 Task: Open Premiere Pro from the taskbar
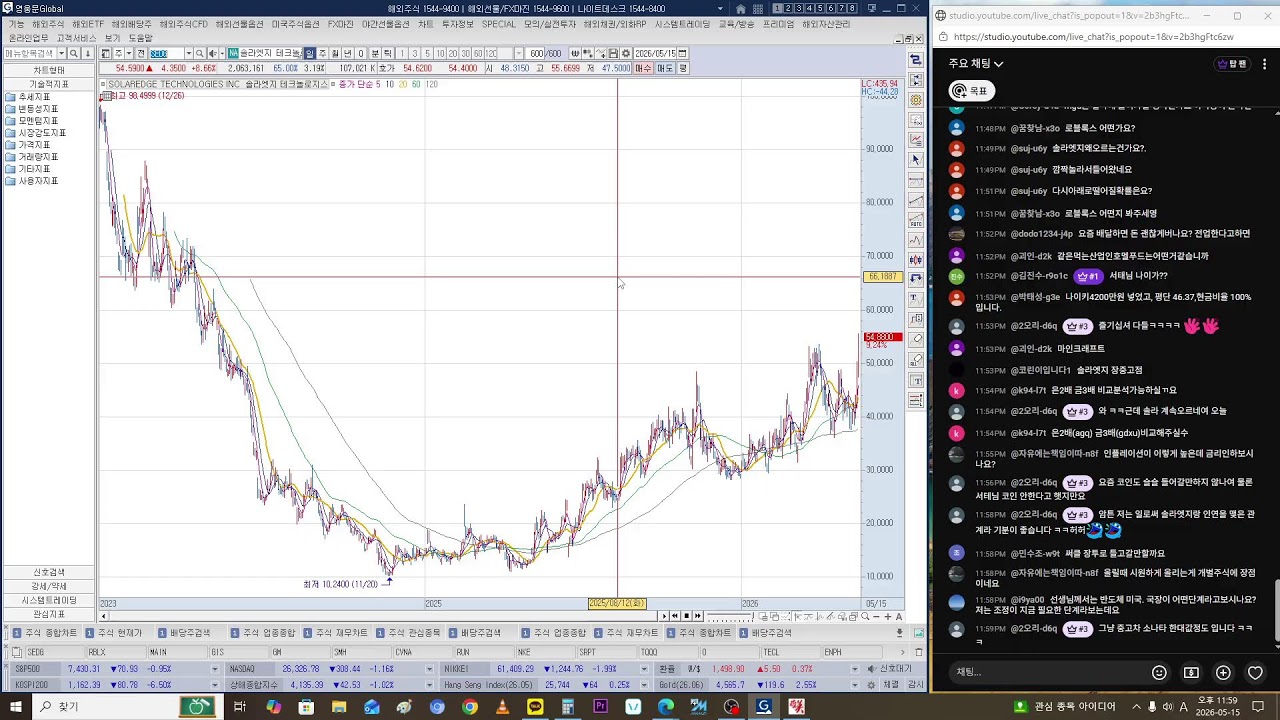(600, 706)
